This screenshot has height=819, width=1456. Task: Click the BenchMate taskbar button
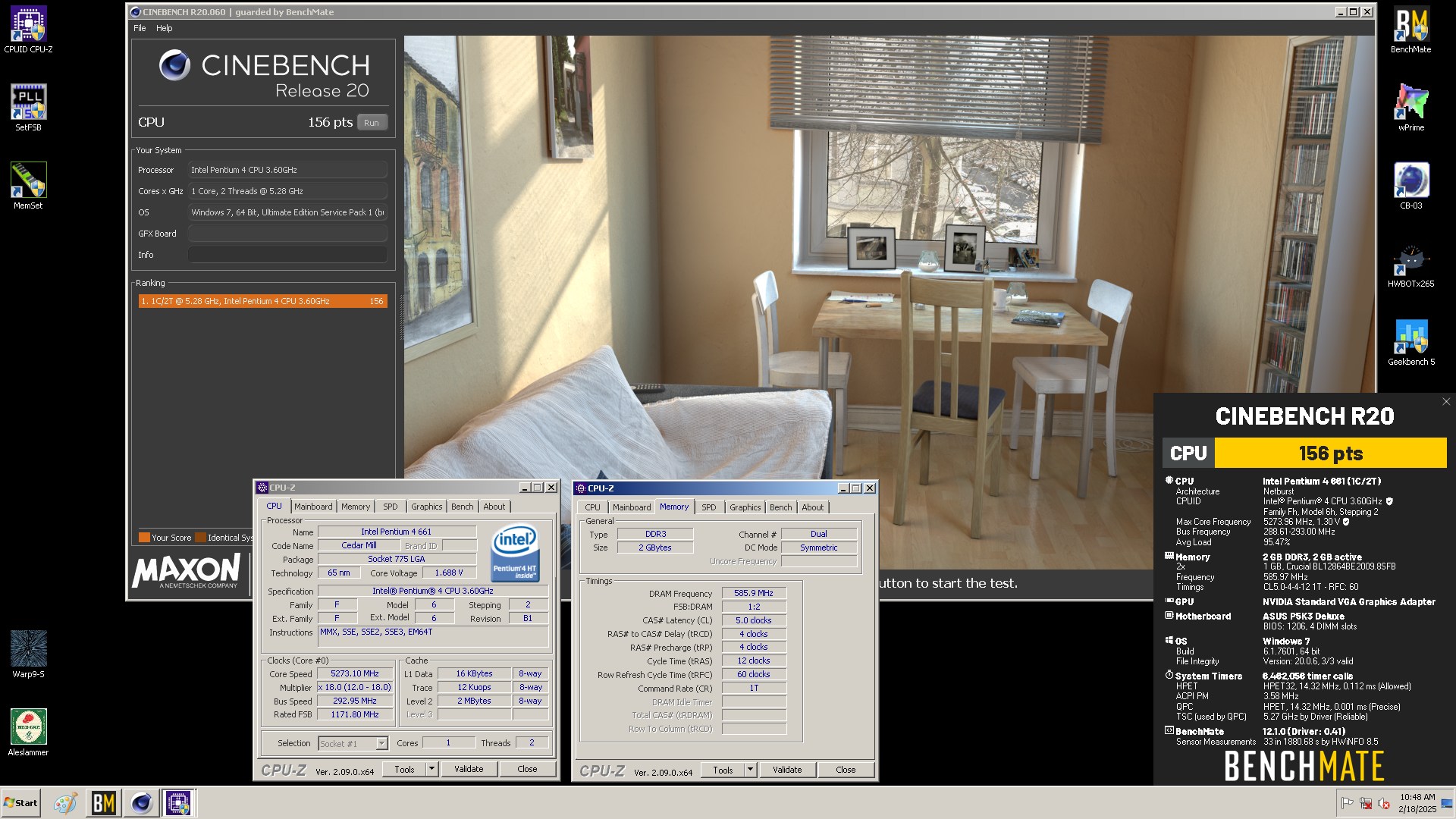coord(103,803)
